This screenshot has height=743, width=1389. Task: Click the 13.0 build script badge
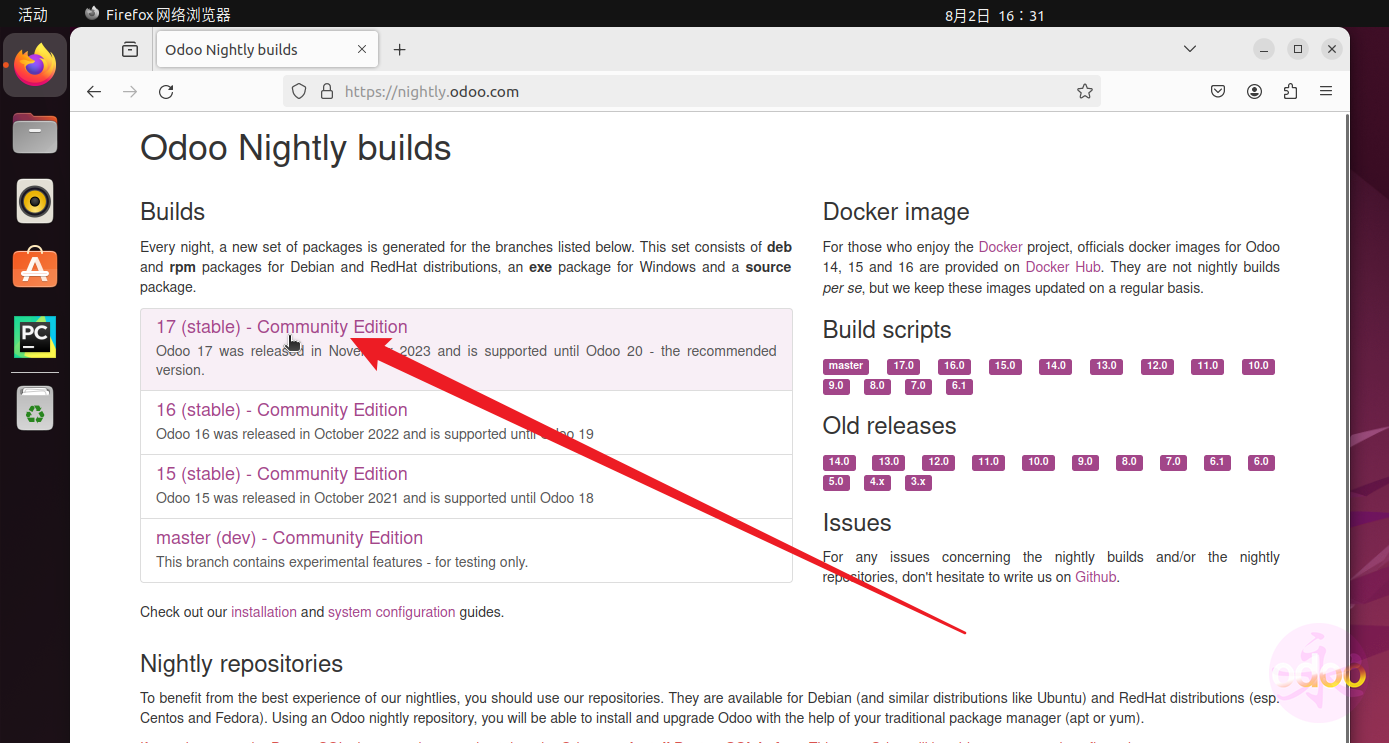pos(1106,366)
